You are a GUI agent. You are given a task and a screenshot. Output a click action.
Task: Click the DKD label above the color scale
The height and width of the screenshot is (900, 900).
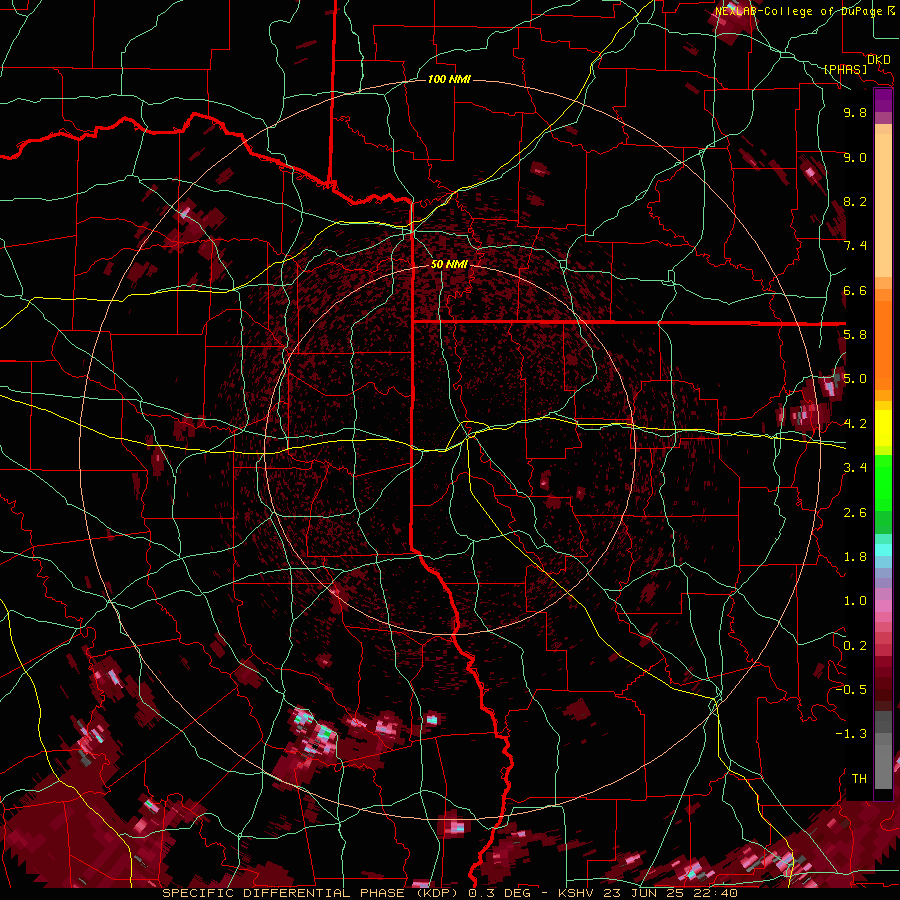[878, 60]
